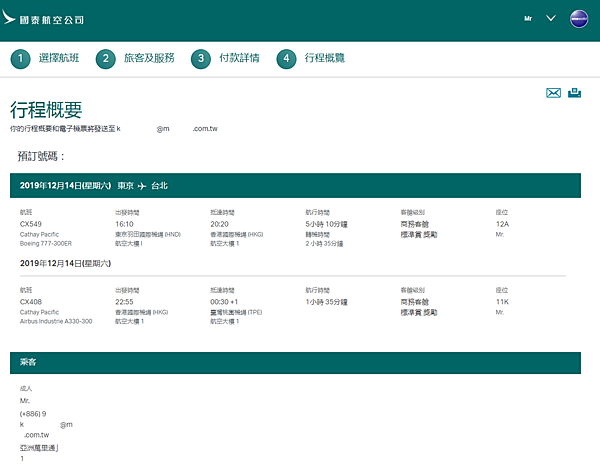
Task: Click the 國泰航空公司 brand name
Action: coord(52,20)
